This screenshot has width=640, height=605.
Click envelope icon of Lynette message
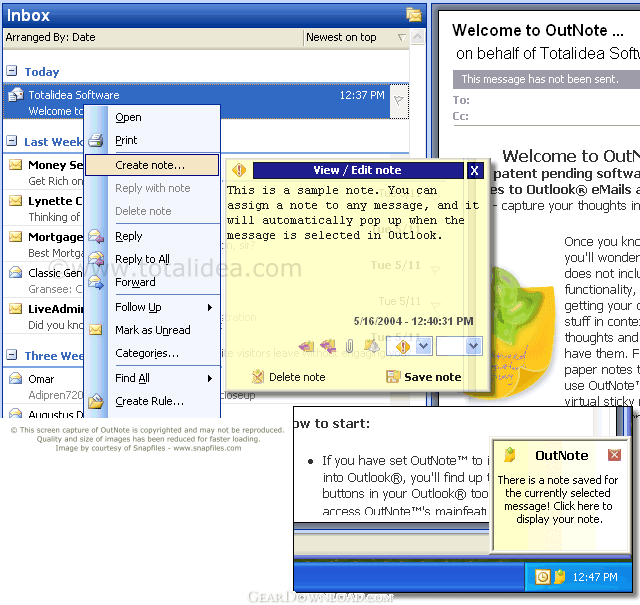click(x=16, y=201)
